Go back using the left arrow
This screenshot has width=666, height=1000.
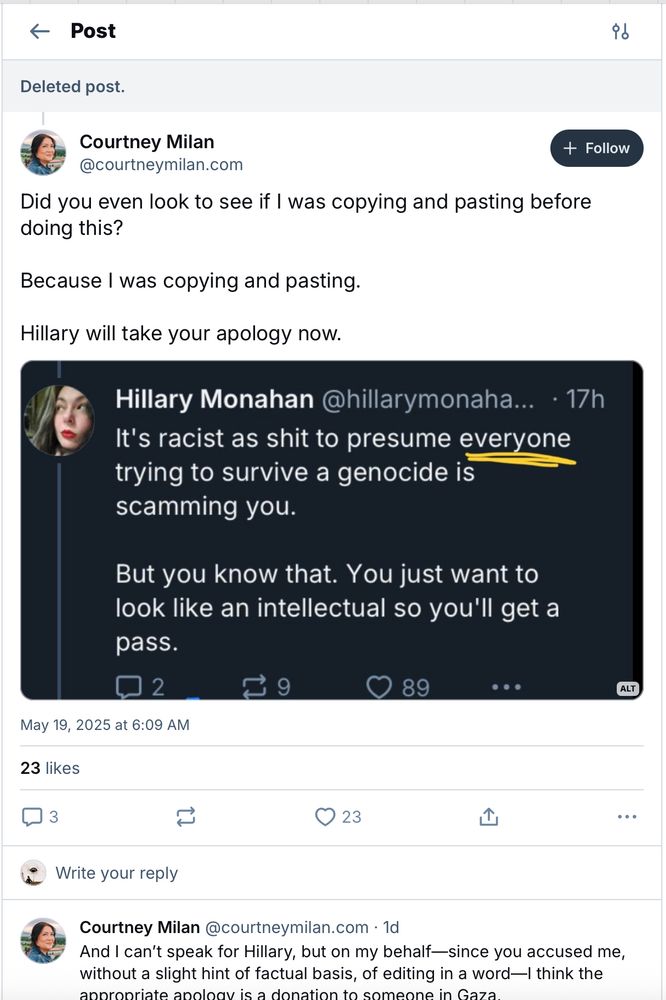tap(40, 31)
